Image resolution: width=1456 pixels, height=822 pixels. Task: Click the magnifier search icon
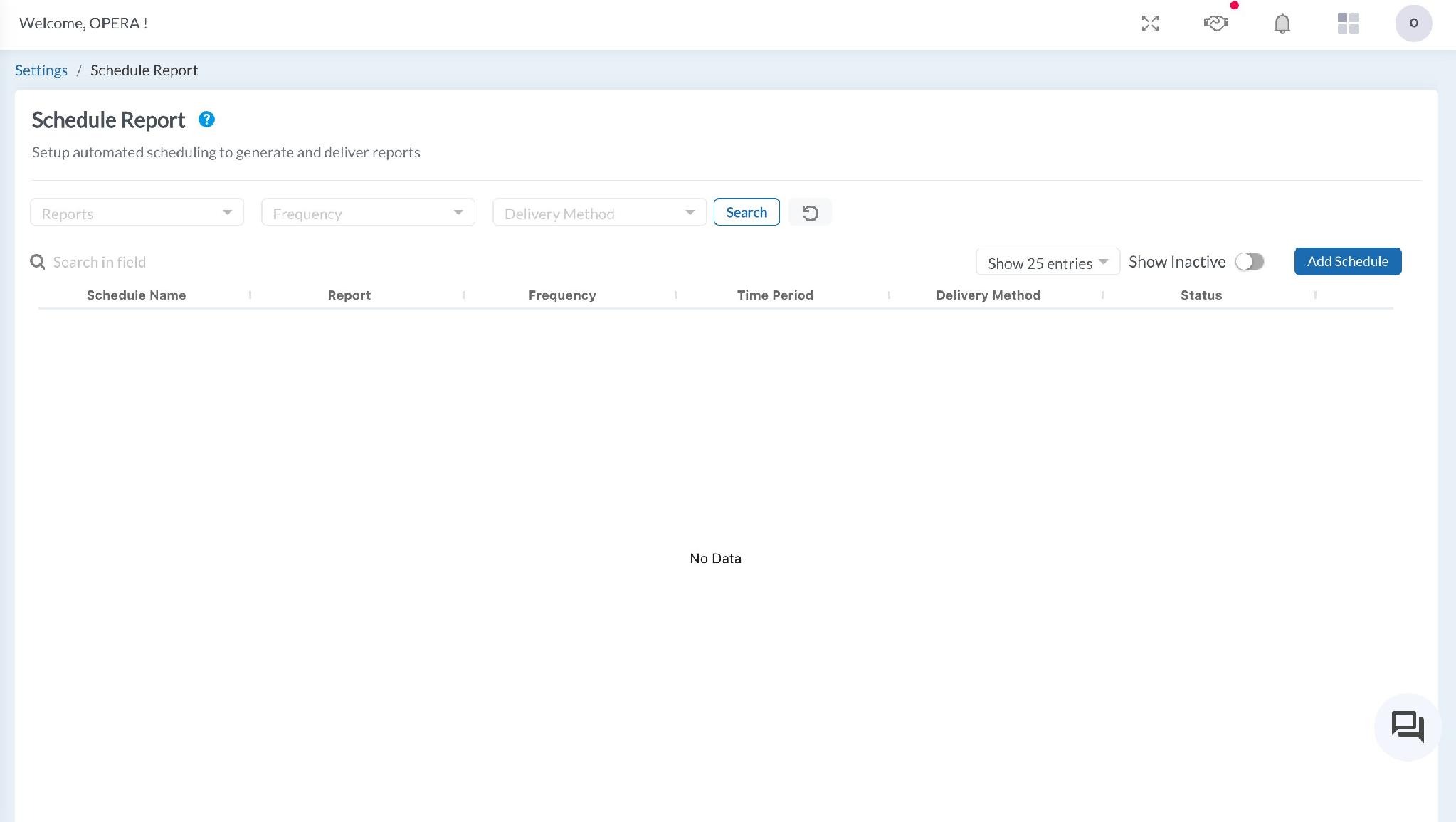[38, 263]
